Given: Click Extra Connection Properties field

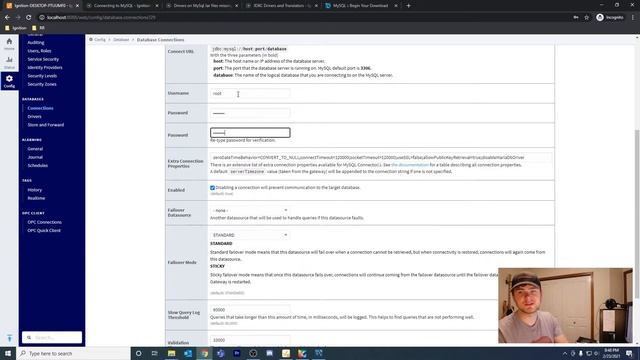Looking at the screenshot, I should (381, 158).
